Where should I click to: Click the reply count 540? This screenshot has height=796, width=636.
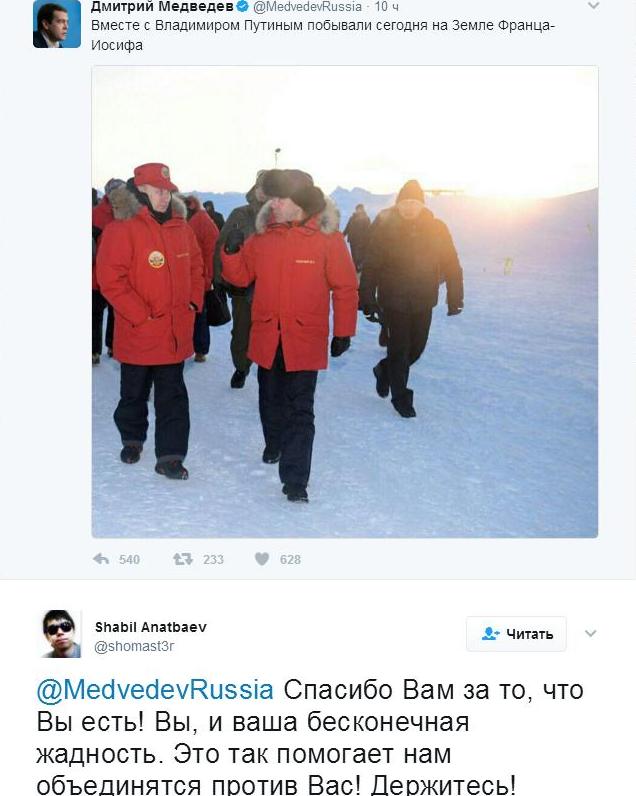(x=129, y=559)
